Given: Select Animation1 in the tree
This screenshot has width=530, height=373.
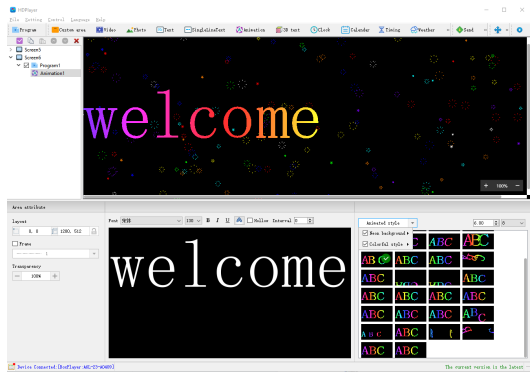Looking at the screenshot, I should point(52,73).
